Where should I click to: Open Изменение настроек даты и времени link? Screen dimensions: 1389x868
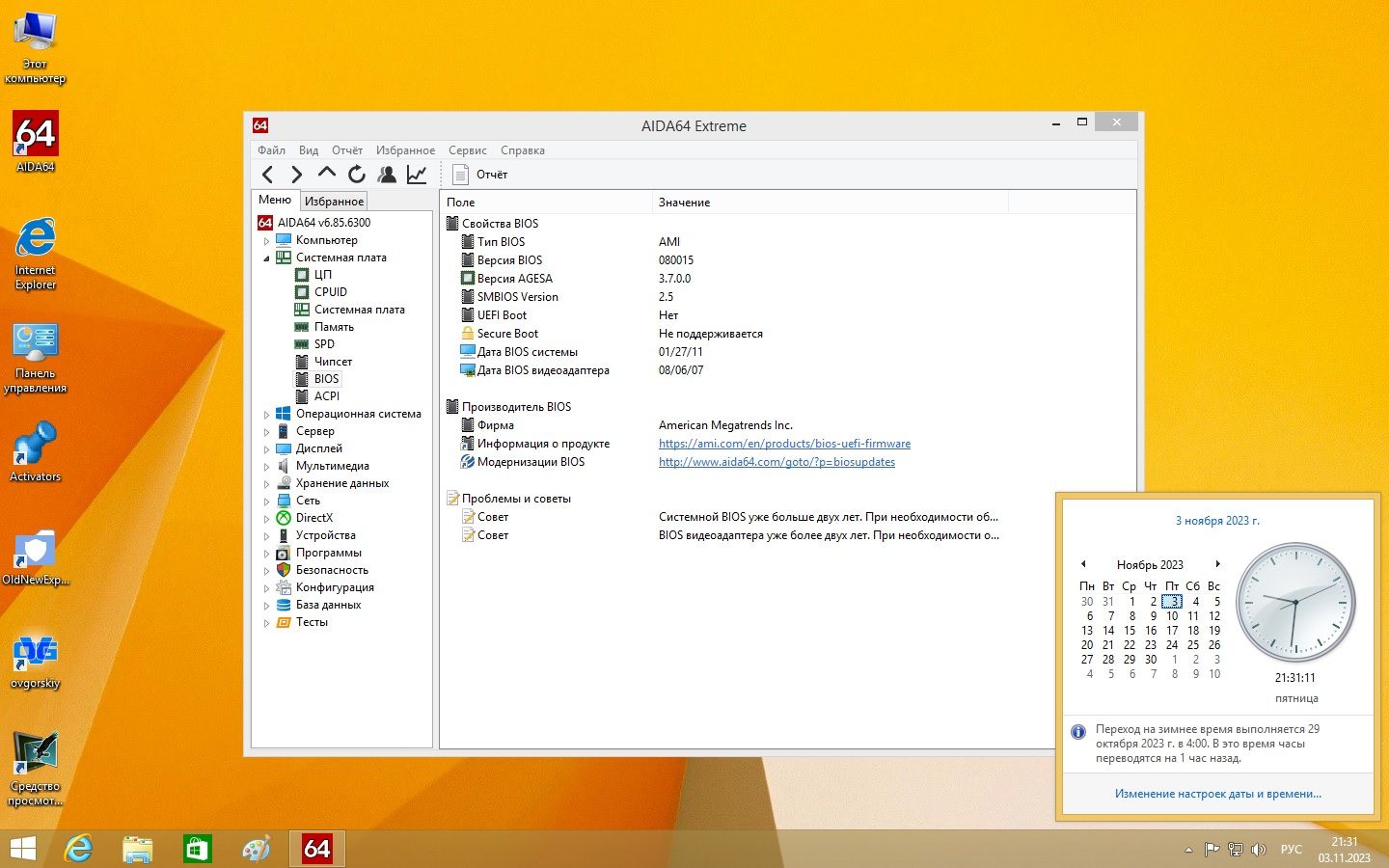(1217, 794)
